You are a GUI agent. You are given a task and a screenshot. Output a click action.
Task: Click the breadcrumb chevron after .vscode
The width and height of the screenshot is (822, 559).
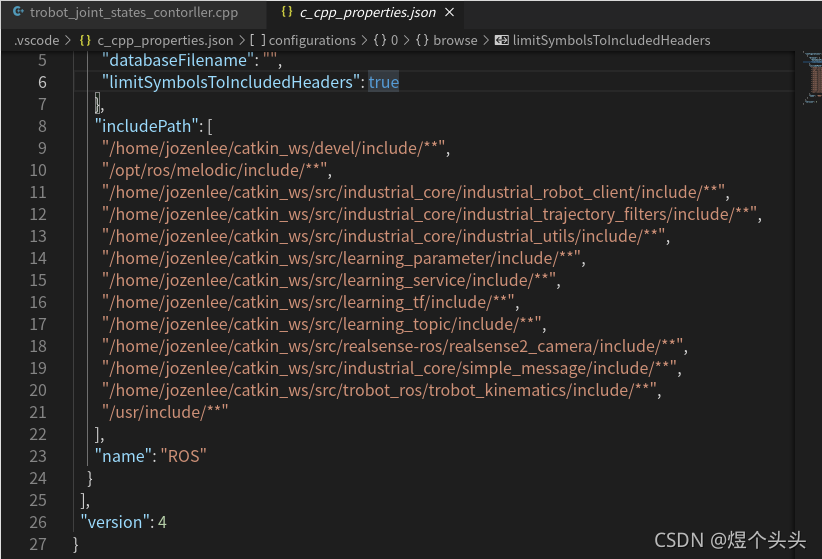click(68, 40)
